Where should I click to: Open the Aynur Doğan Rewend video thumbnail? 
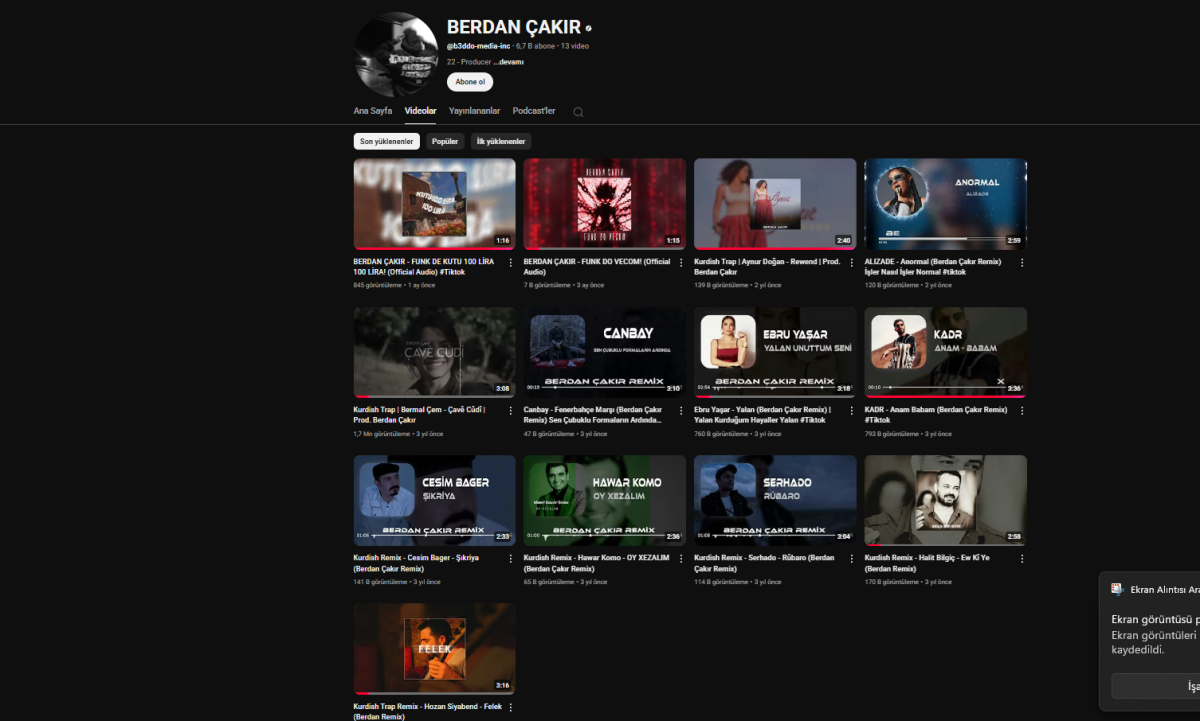(775, 204)
